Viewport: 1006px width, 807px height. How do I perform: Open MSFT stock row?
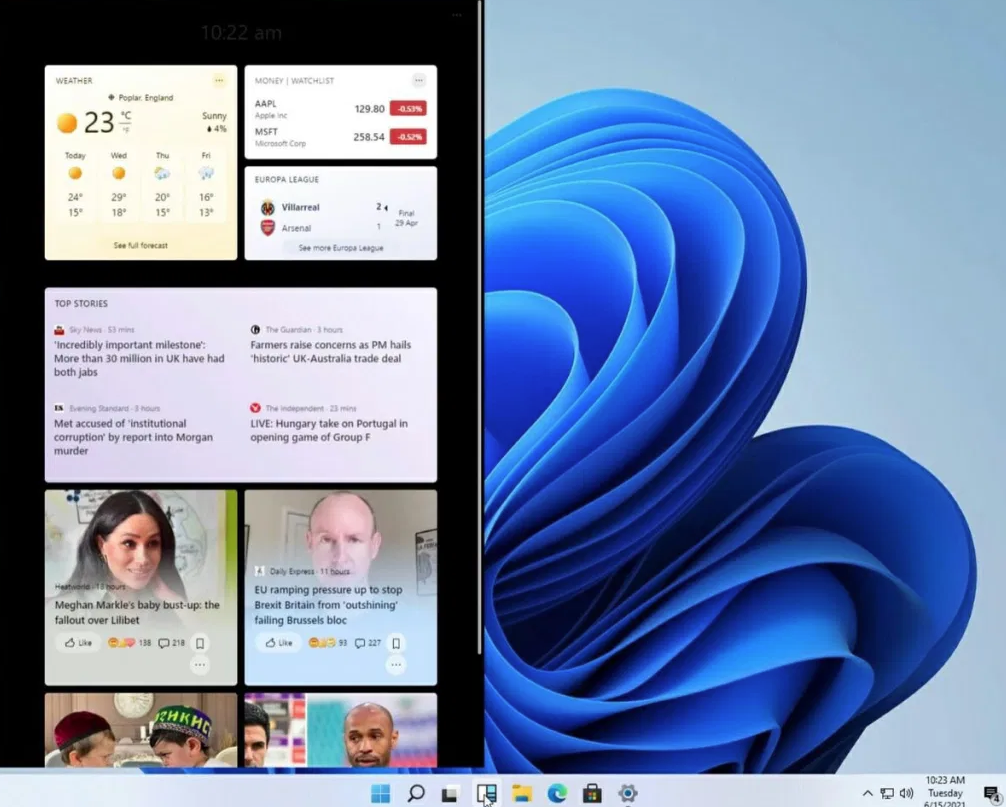pos(340,137)
